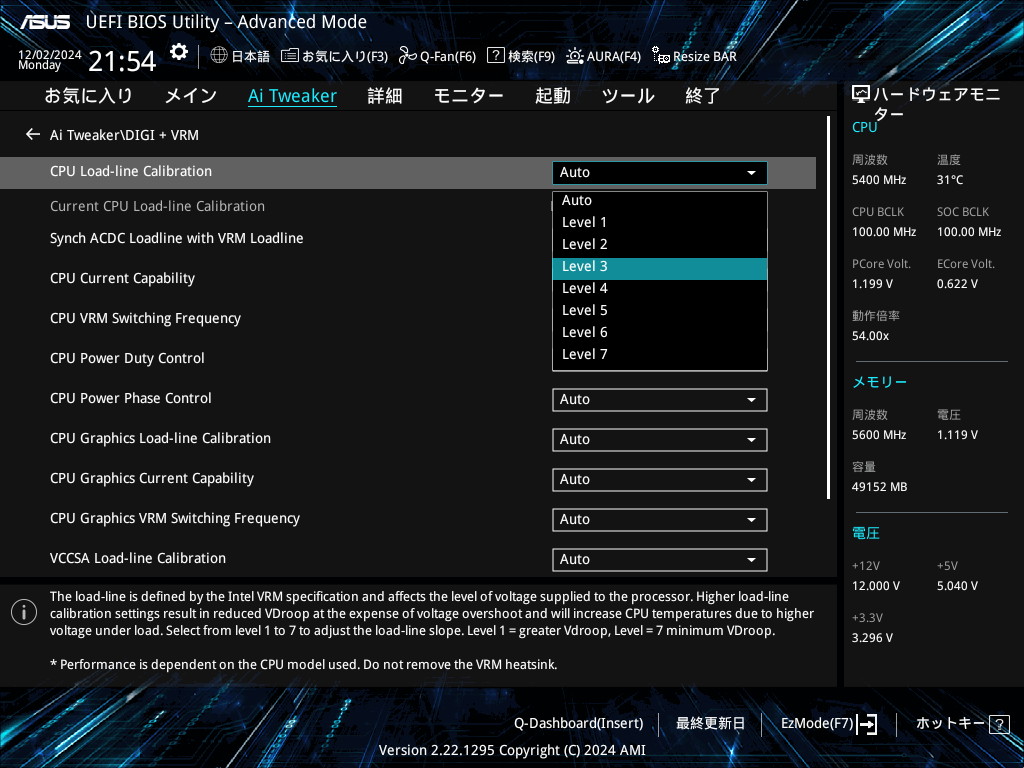
Task: Open the 起動 tab
Action: [552, 96]
